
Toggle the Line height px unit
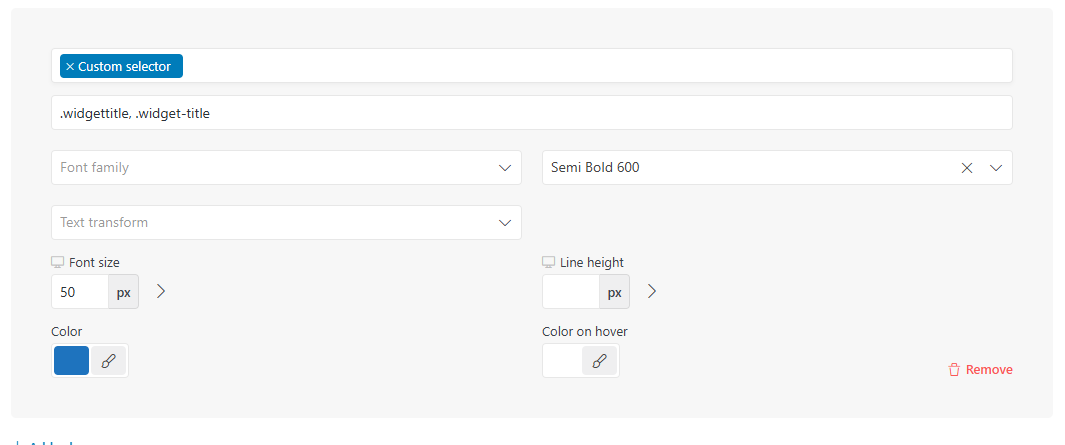pyautogui.click(x=615, y=292)
